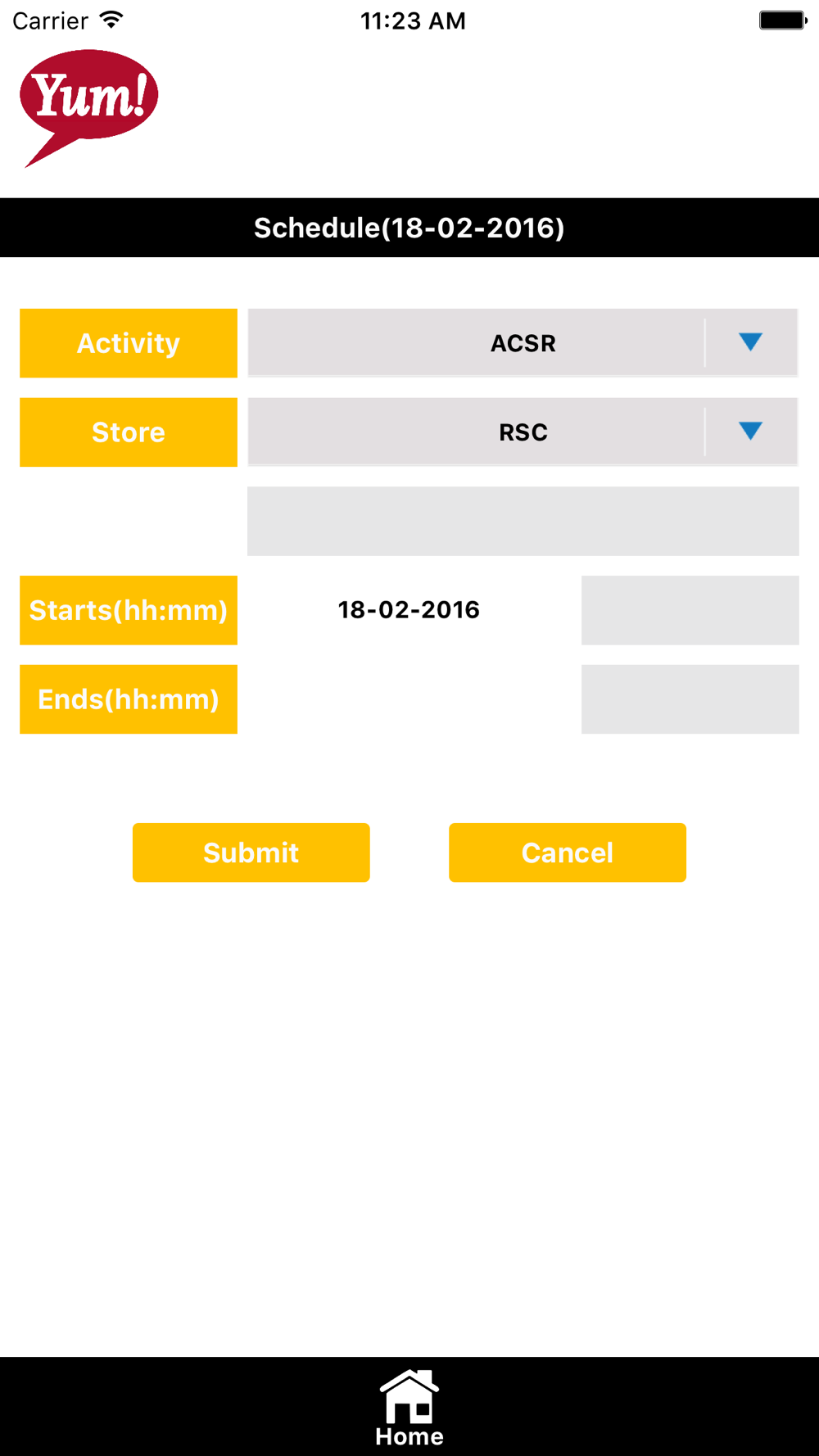This screenshot has width=819, height=1456.
Task: Tap the Ends time input field
Action: pyautogui.click(x=690, y=699)
